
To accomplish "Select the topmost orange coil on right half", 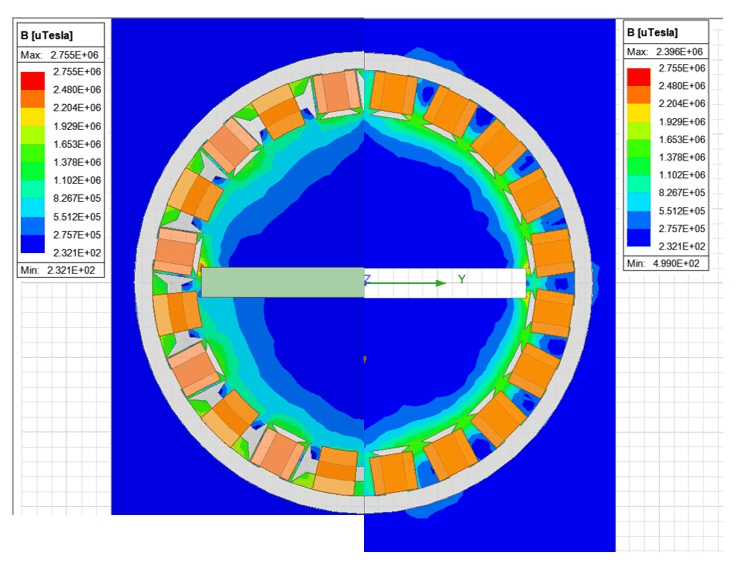I will point(394,93).
